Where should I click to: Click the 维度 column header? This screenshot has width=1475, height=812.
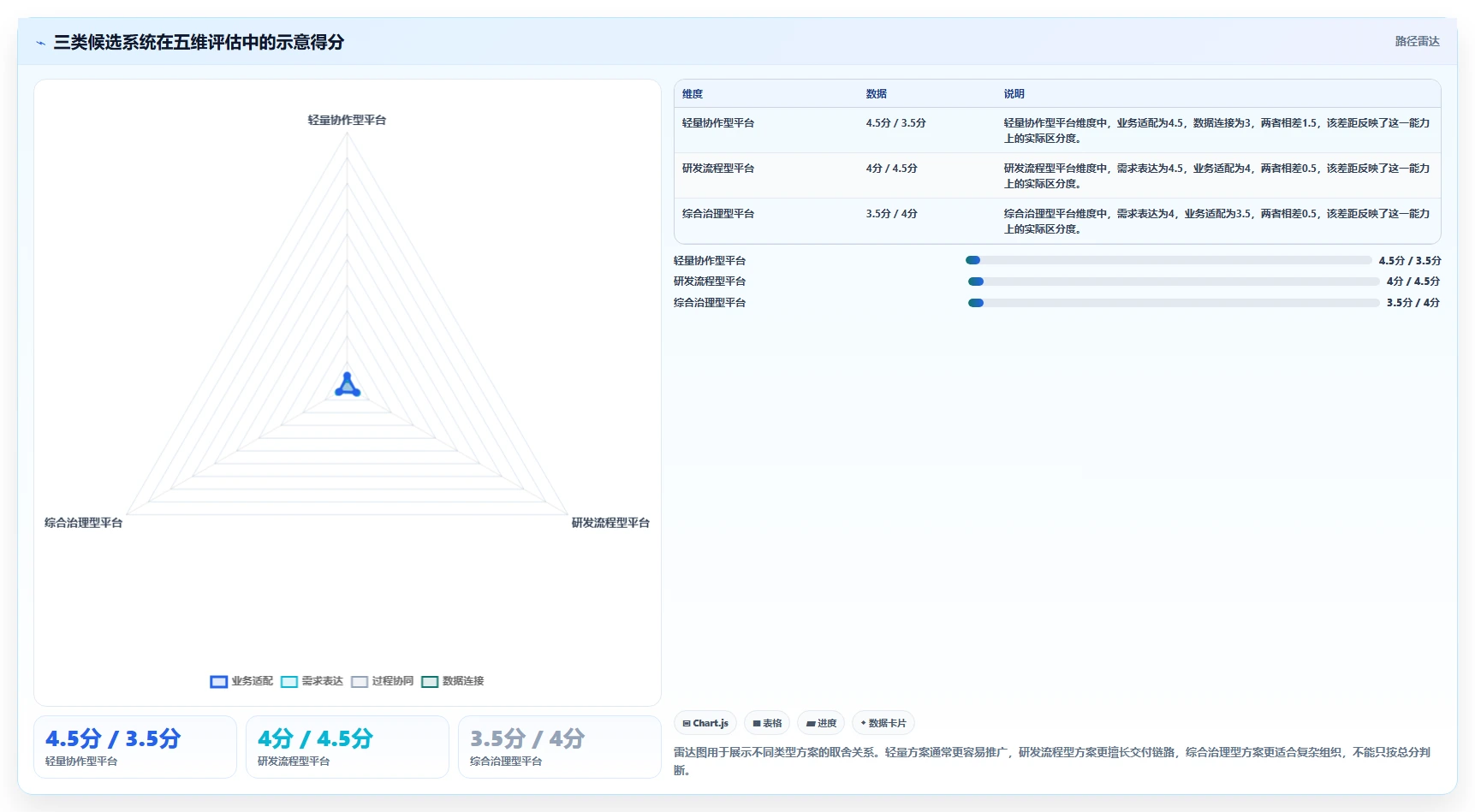(693, 94)
